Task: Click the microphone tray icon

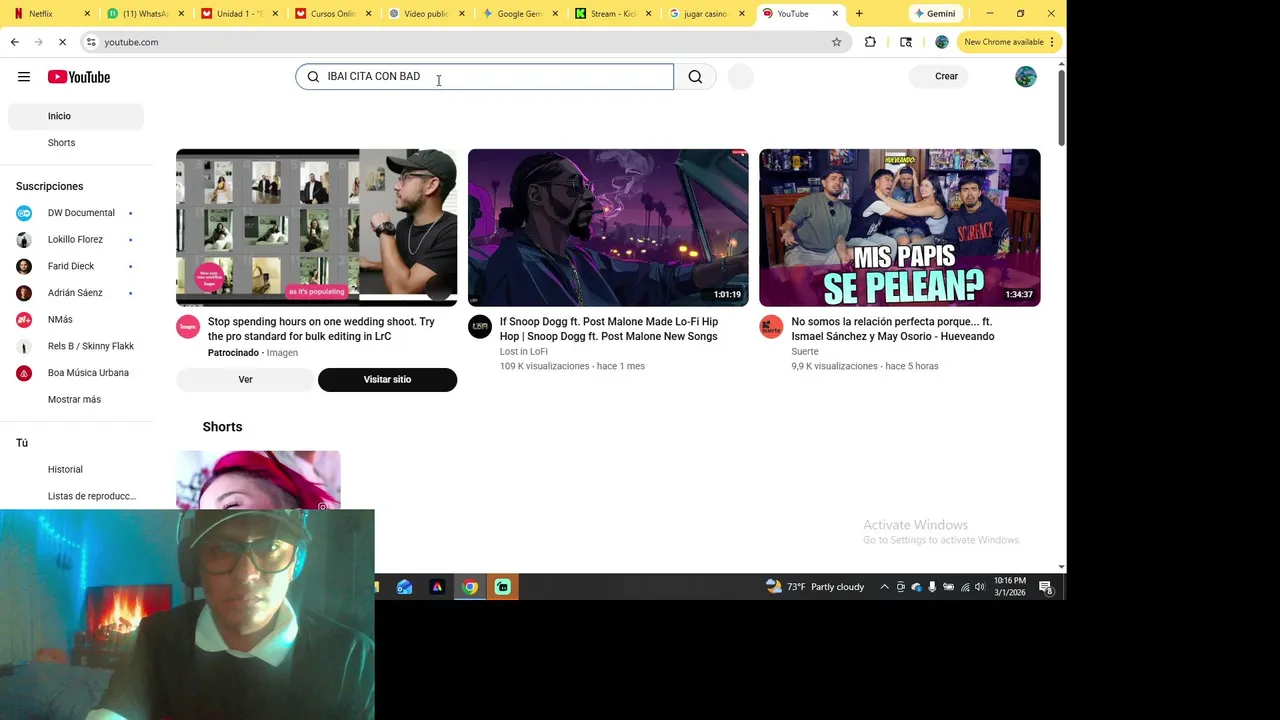Action: coord(933,587)
